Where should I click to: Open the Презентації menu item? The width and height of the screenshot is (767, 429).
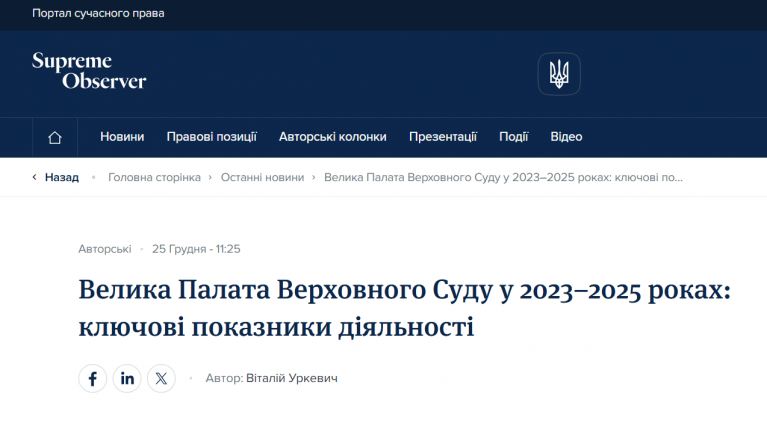(x=443, y=137)
